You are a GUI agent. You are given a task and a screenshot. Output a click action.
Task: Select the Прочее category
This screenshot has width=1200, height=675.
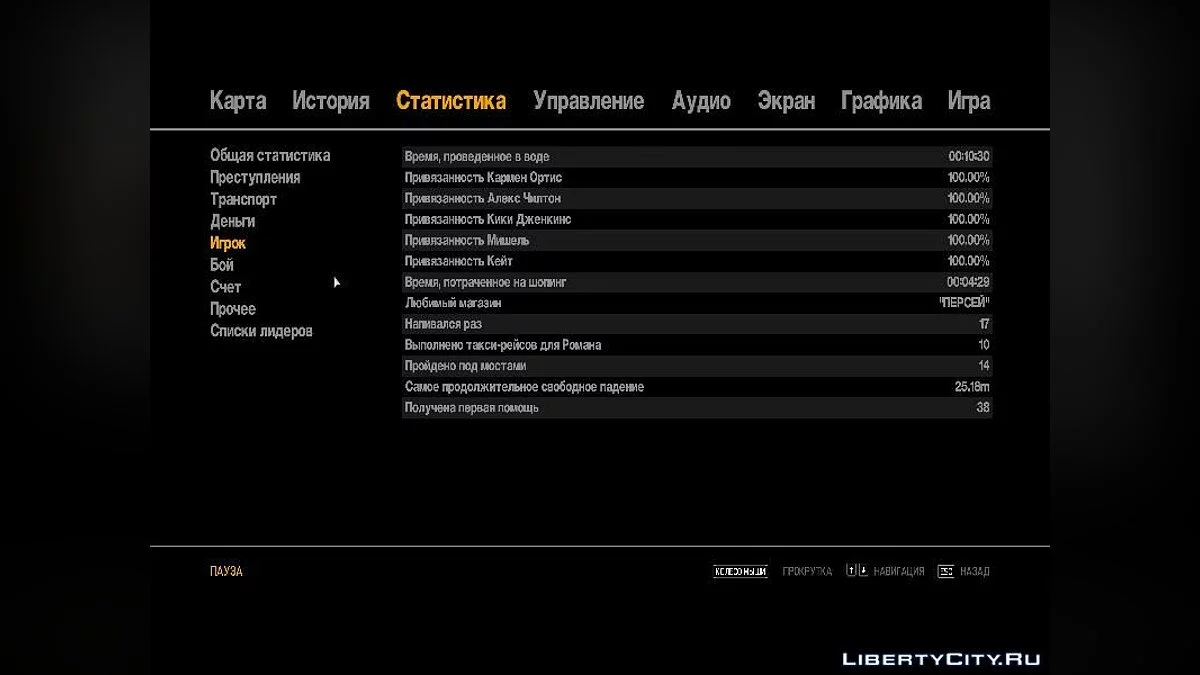click(232, 308)
